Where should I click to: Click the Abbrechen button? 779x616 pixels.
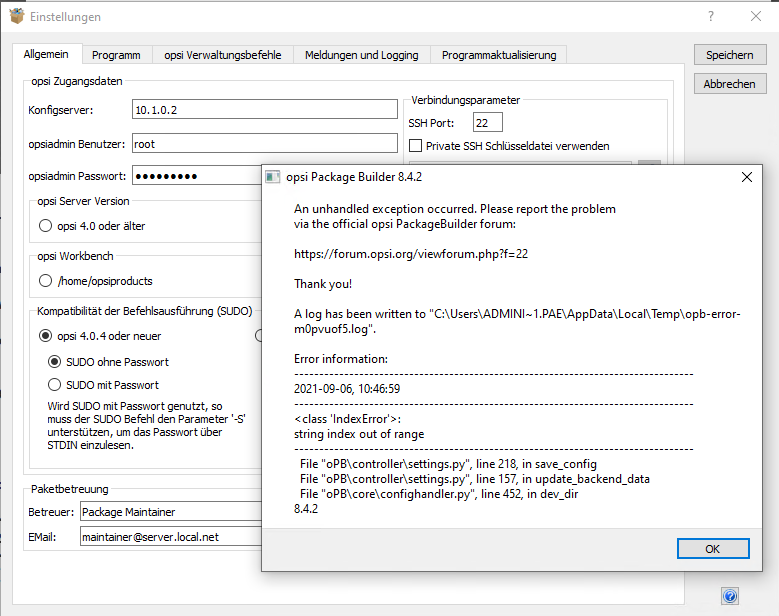point(730,84)
